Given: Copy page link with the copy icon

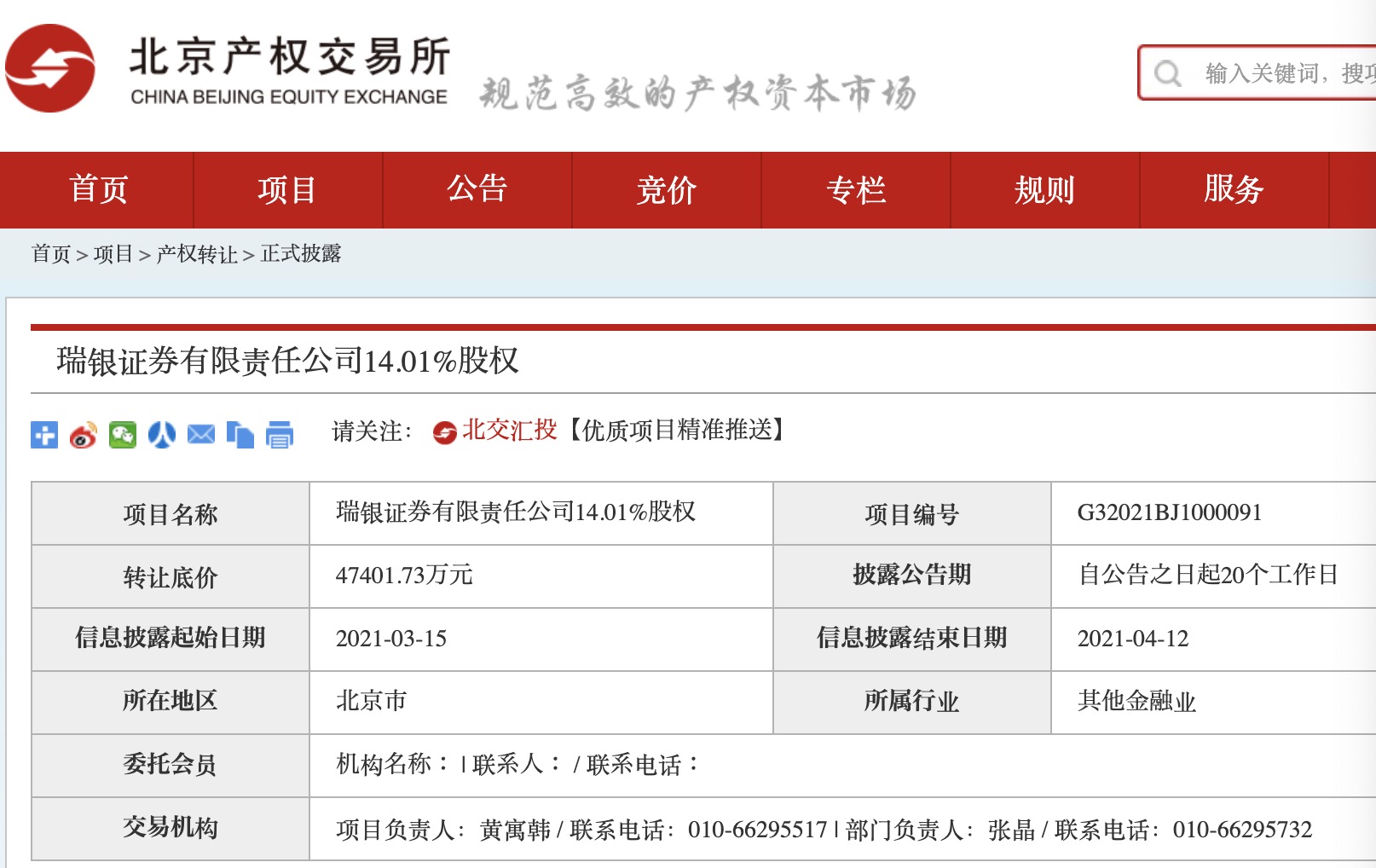Looking at the screenshot, I should click(x=240, y=435).
